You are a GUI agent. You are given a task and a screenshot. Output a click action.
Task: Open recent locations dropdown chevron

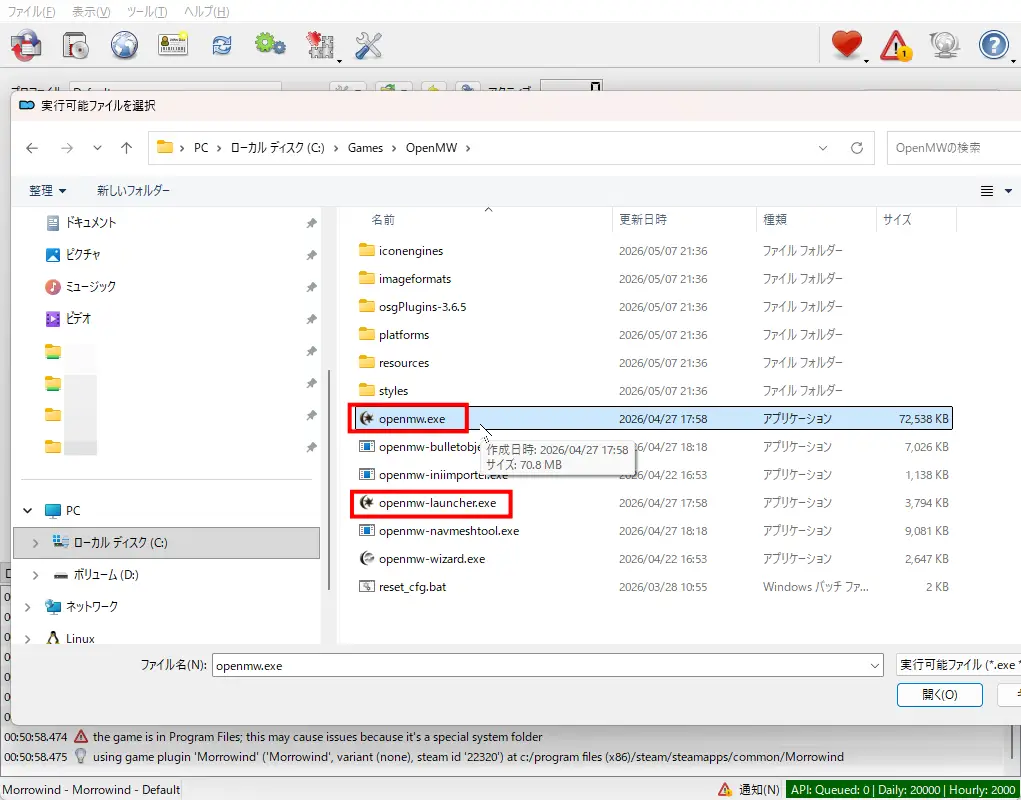97,148
